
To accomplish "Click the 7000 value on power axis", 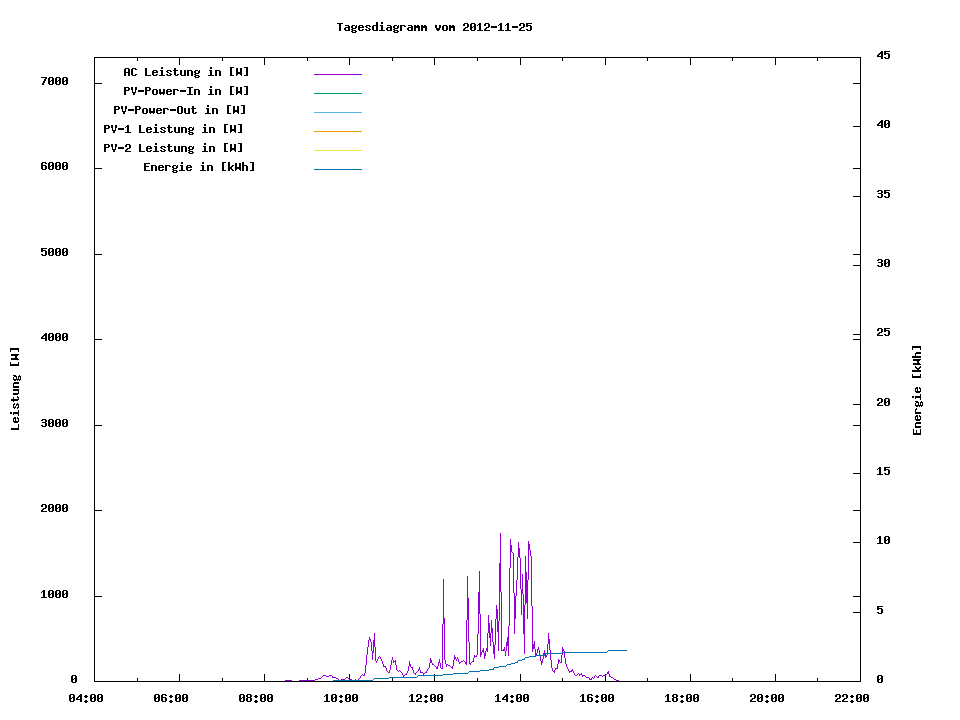I will point(53,81).
